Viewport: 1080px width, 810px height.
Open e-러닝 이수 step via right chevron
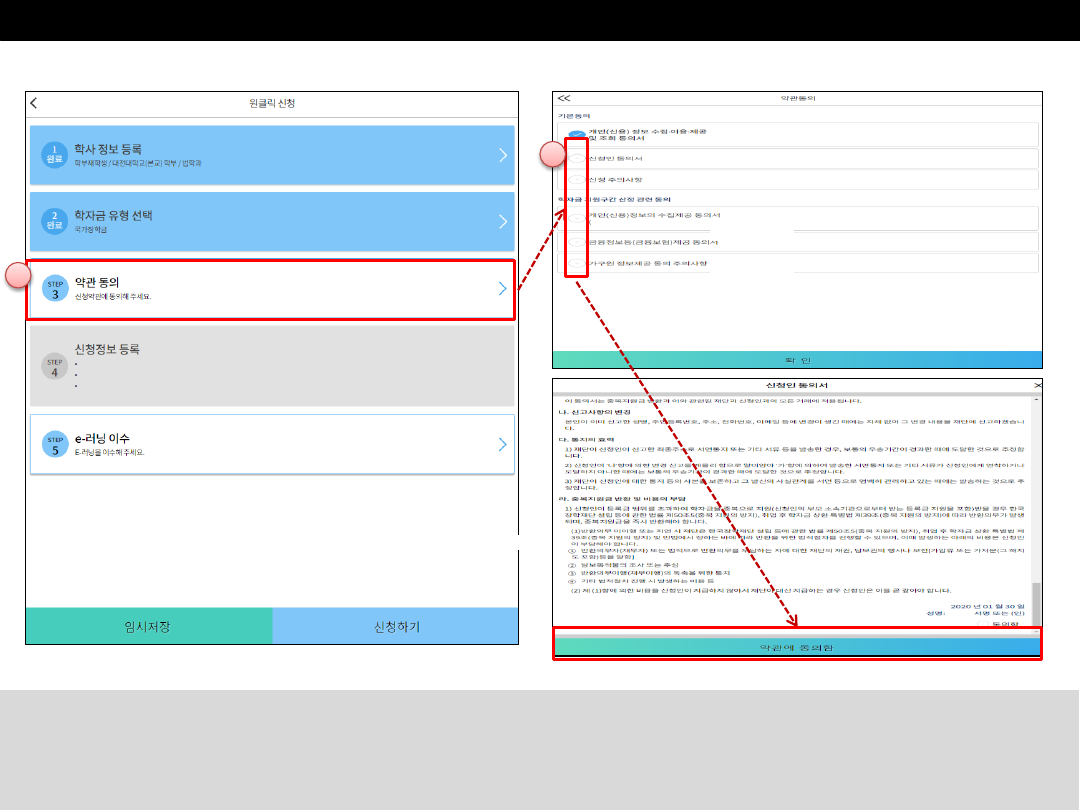tap(502, 444)
